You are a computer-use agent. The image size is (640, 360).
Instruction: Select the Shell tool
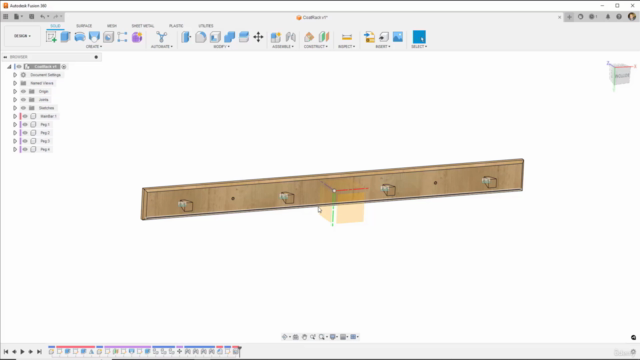pyautogui.click(x=215, y=37)
